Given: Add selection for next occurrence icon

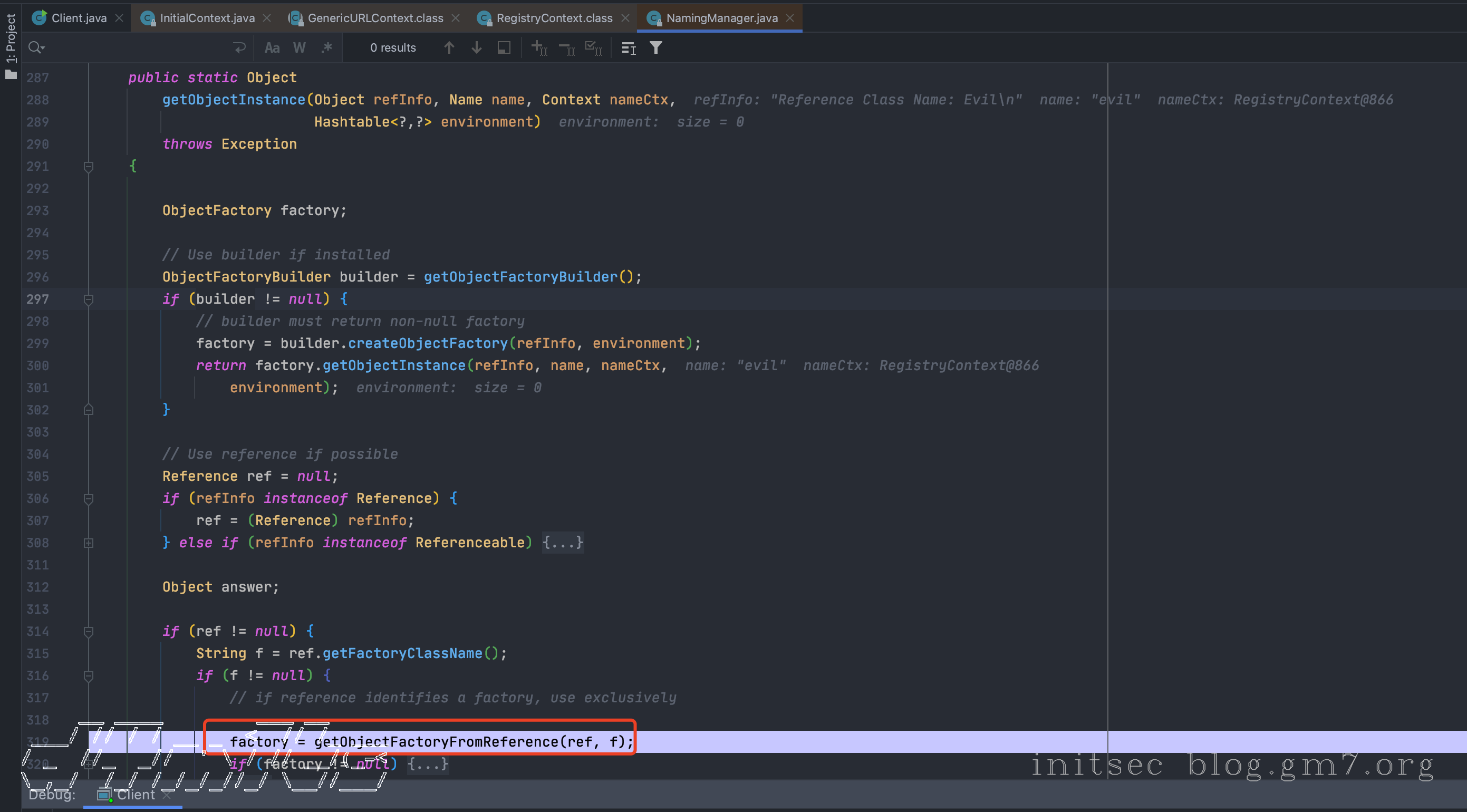Looking at the screenshot, I should (x=539, y=48).
